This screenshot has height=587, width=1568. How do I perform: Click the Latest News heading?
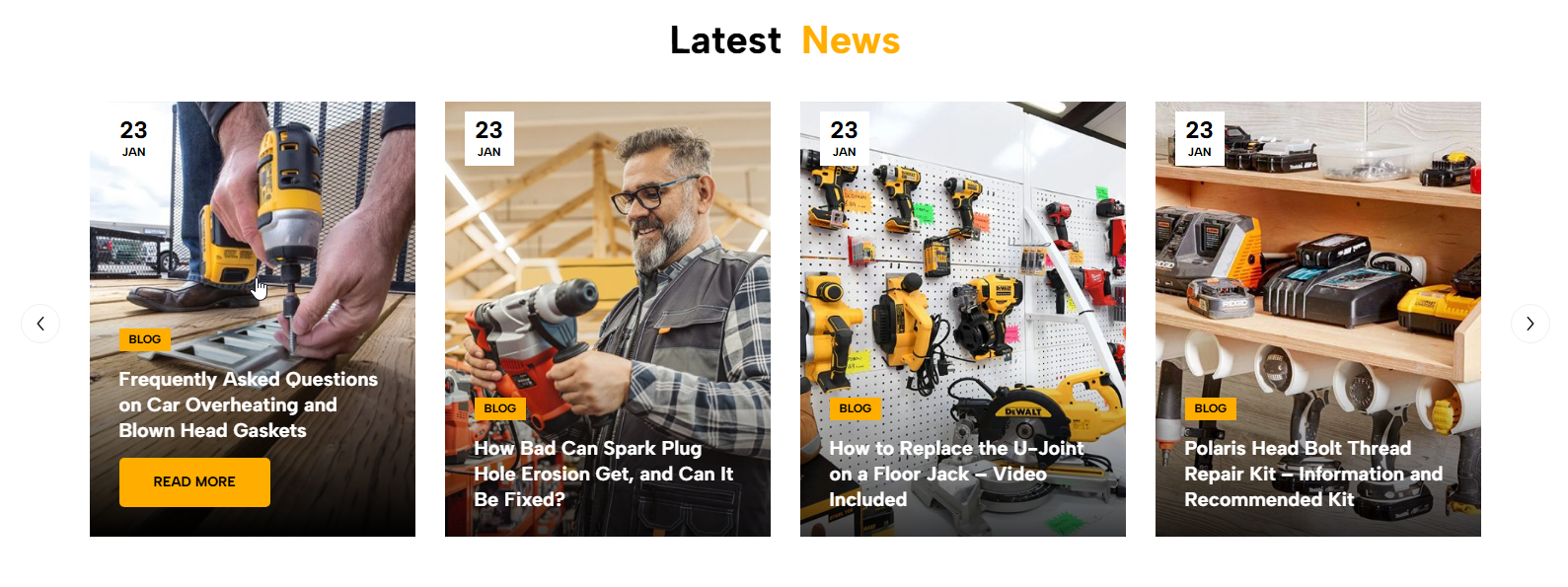coord(784,40)
